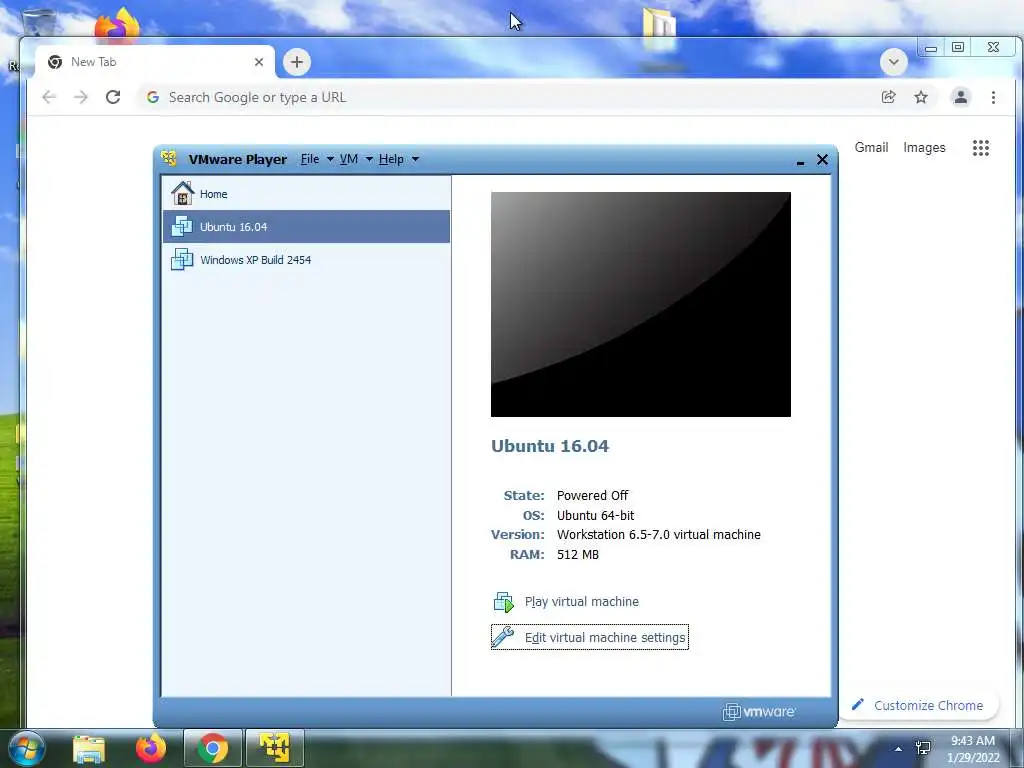Click the Chrome back arrow
The width and height of the screenshot is (1024, 768).
click(49, 97)
